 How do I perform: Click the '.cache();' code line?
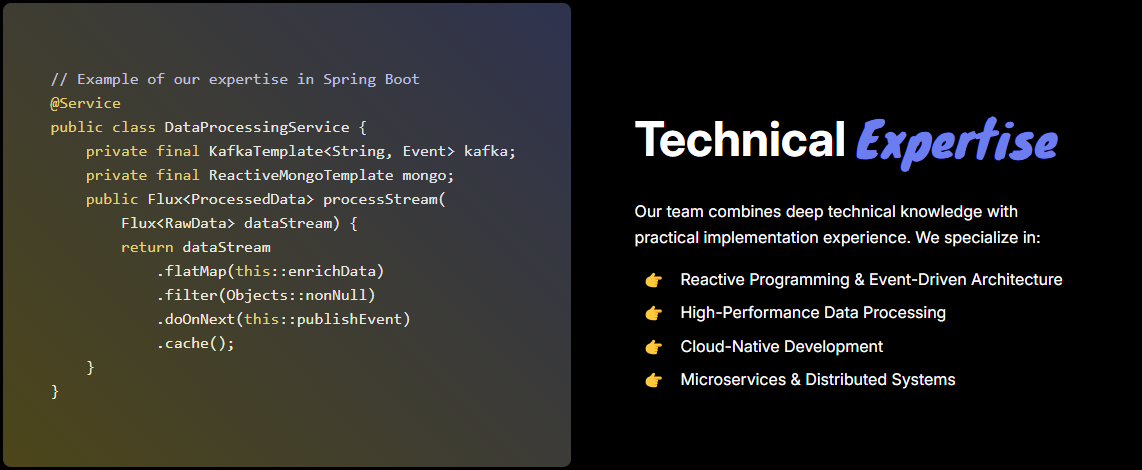(195, 344)
